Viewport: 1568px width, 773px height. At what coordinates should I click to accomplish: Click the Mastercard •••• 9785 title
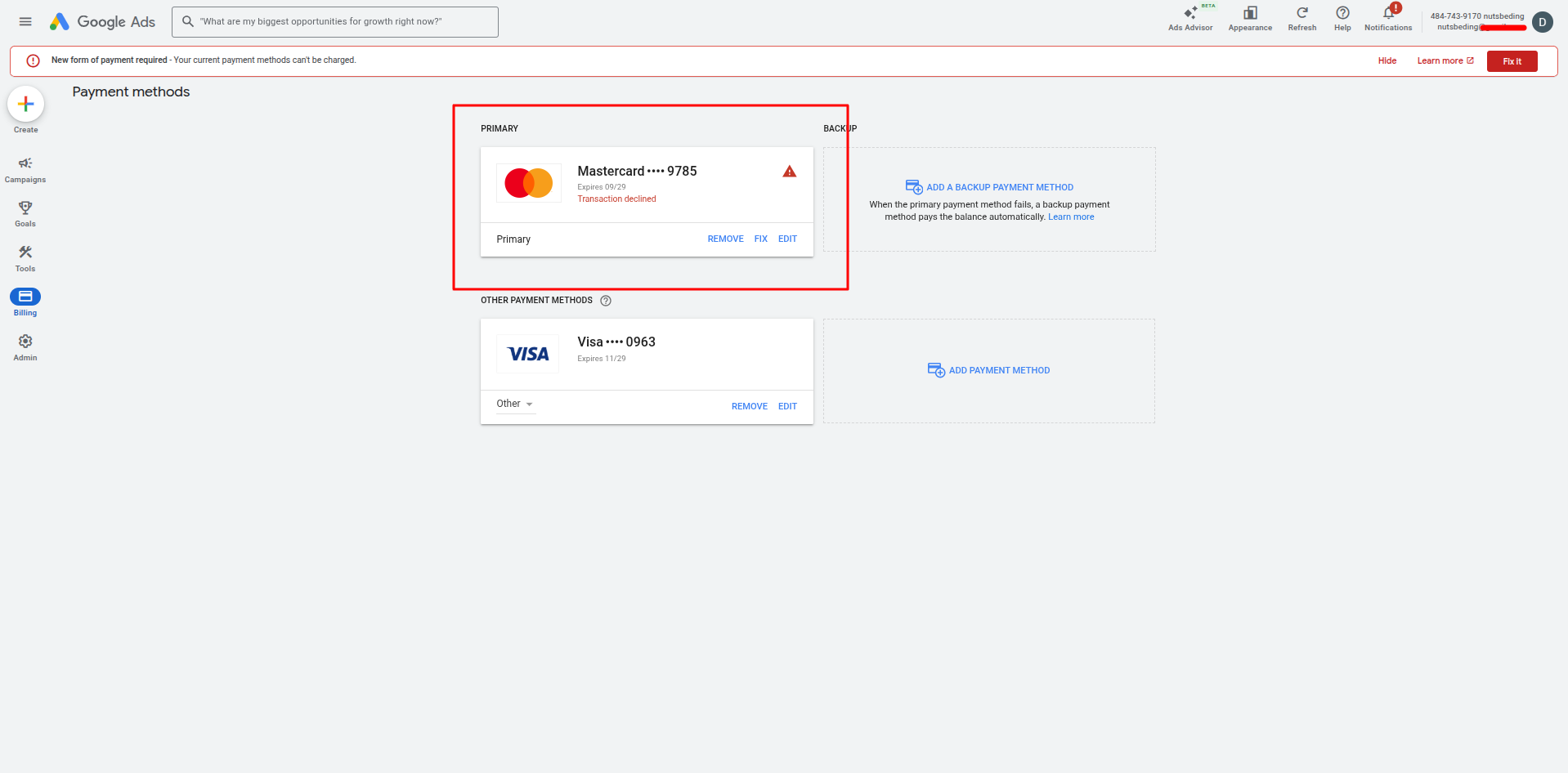pyautogui.click(x=637, y=171)
